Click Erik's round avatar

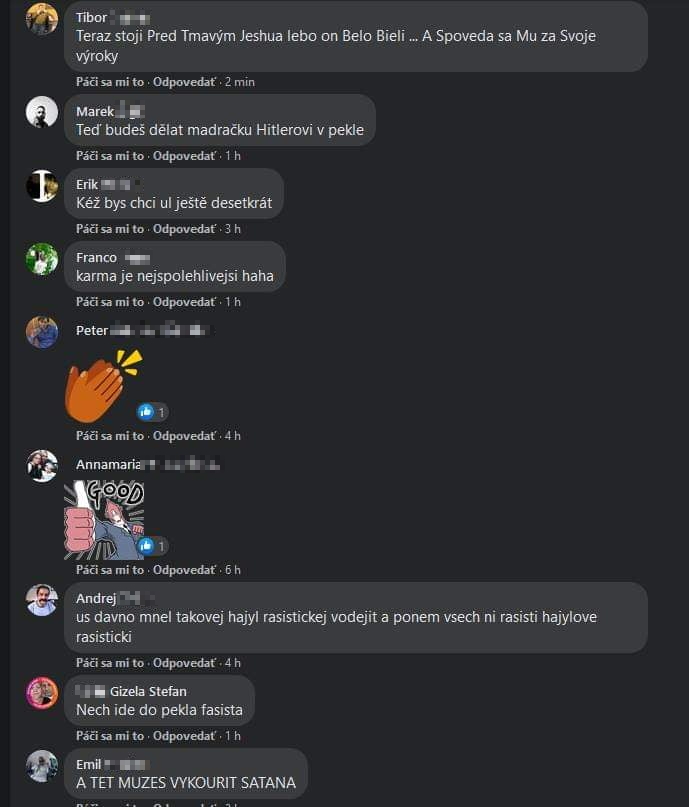click(x=42, y=186)
